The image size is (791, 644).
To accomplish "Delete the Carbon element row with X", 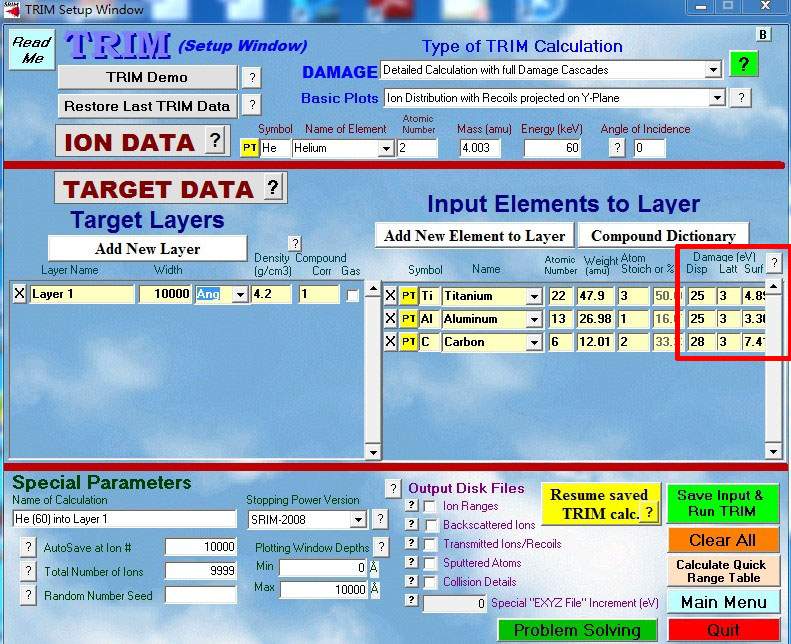I will tap(390, 342).
